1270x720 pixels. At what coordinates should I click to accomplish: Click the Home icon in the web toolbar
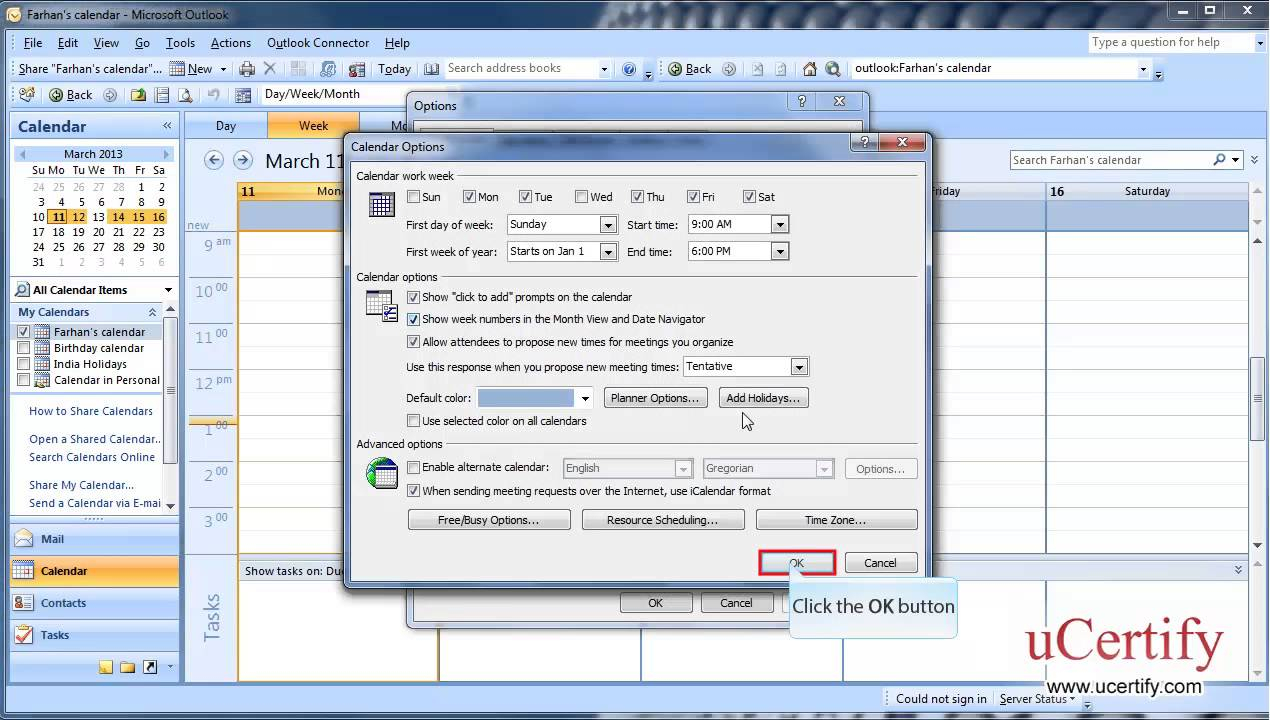(809, 69)
